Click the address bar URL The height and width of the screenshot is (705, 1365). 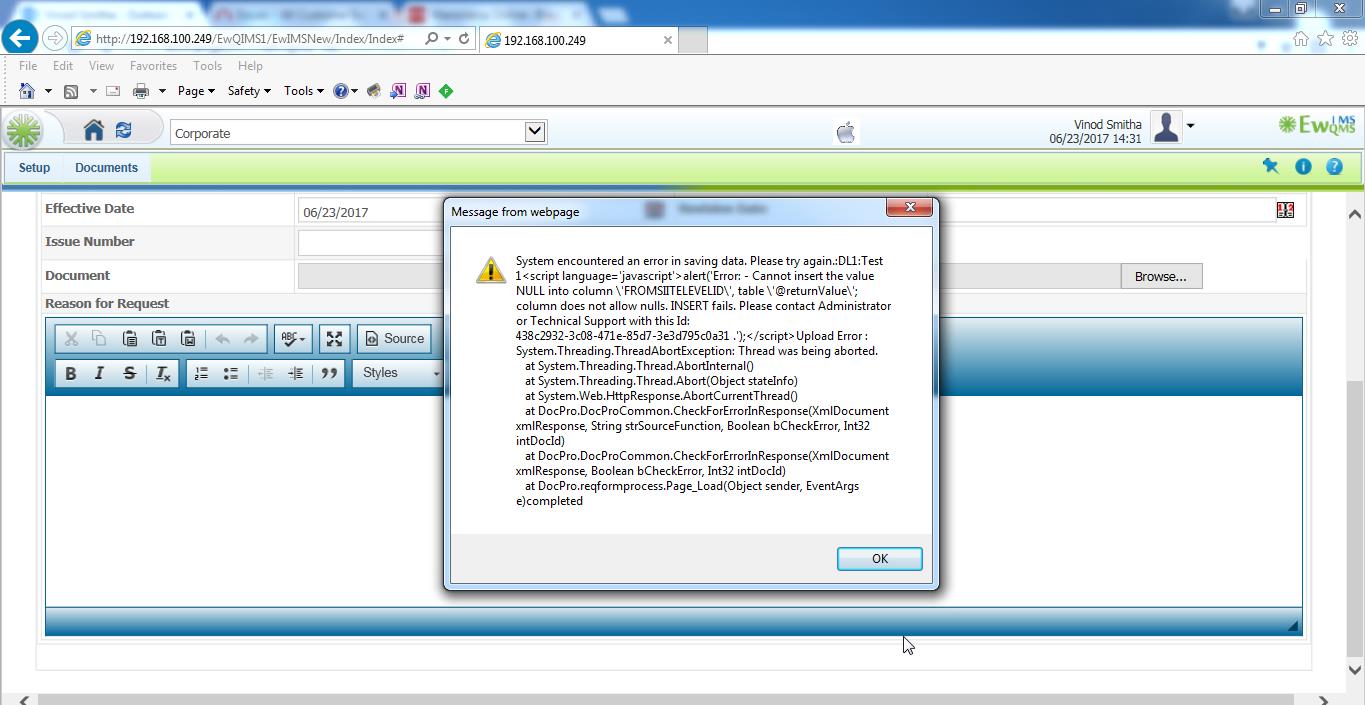(250, 39)
